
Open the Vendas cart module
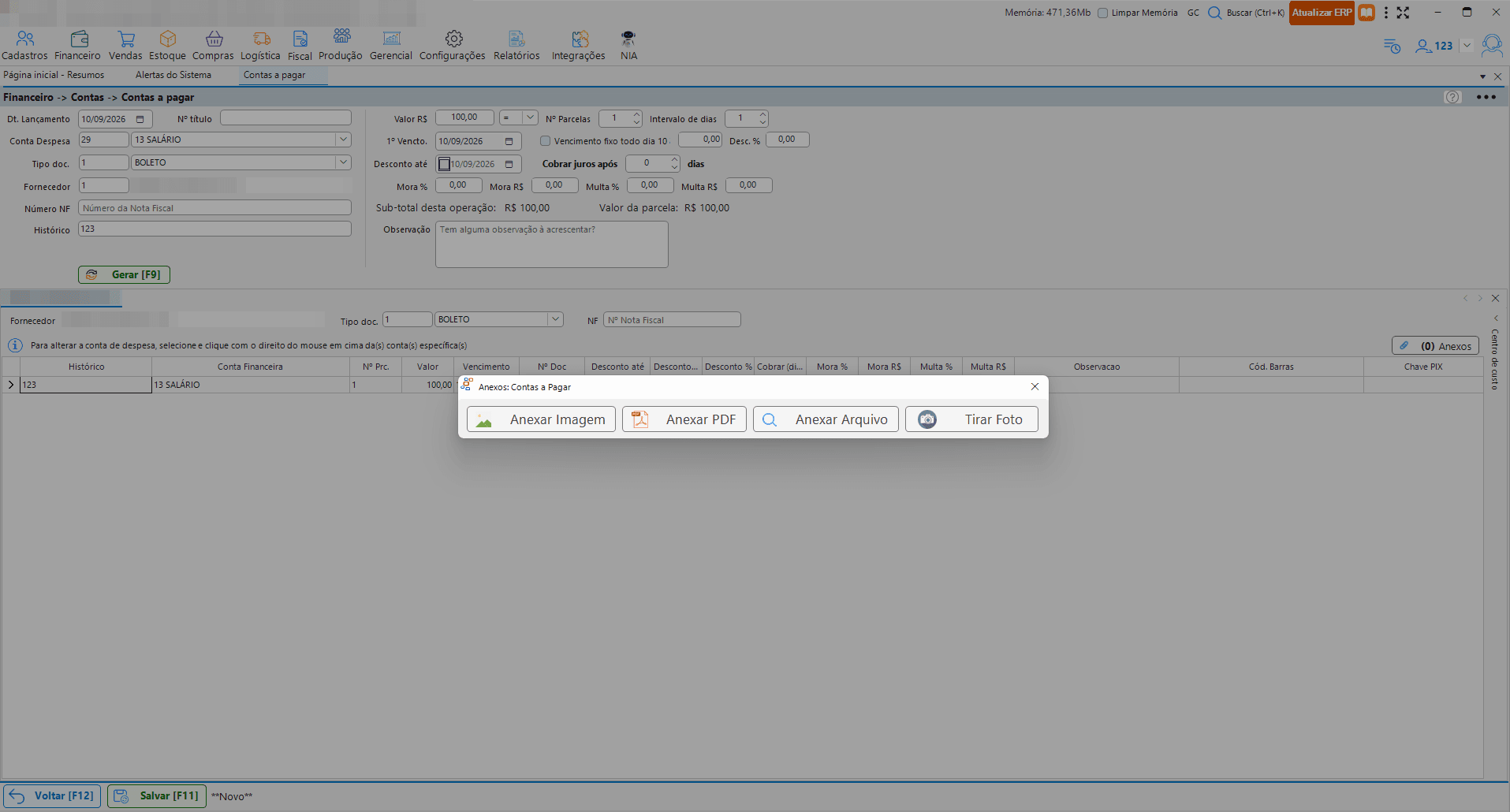pyautogui.click(x=125, y=45)
